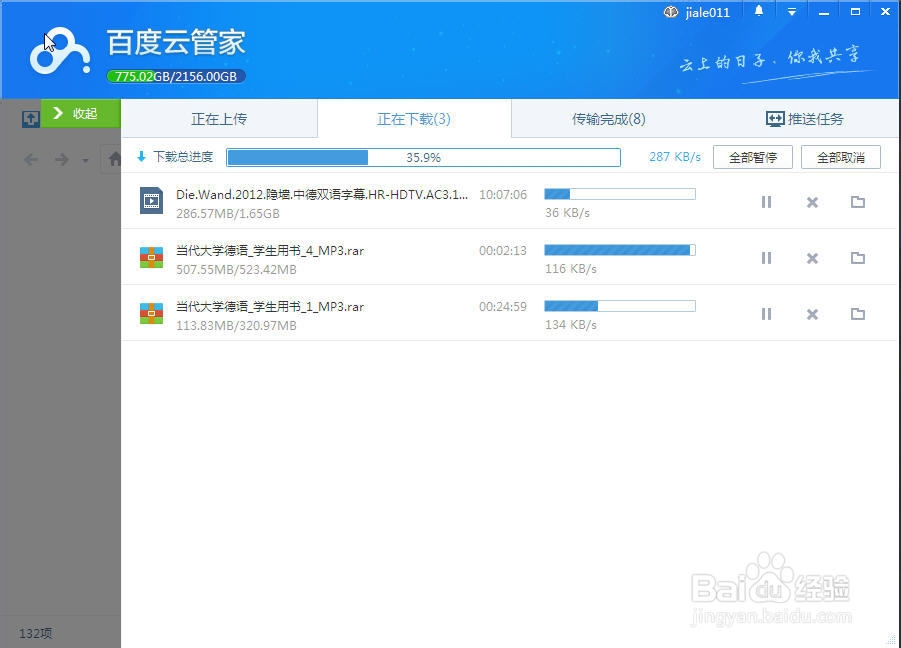
Task: Click jiale011 username
Action: (x=707, y=13)
